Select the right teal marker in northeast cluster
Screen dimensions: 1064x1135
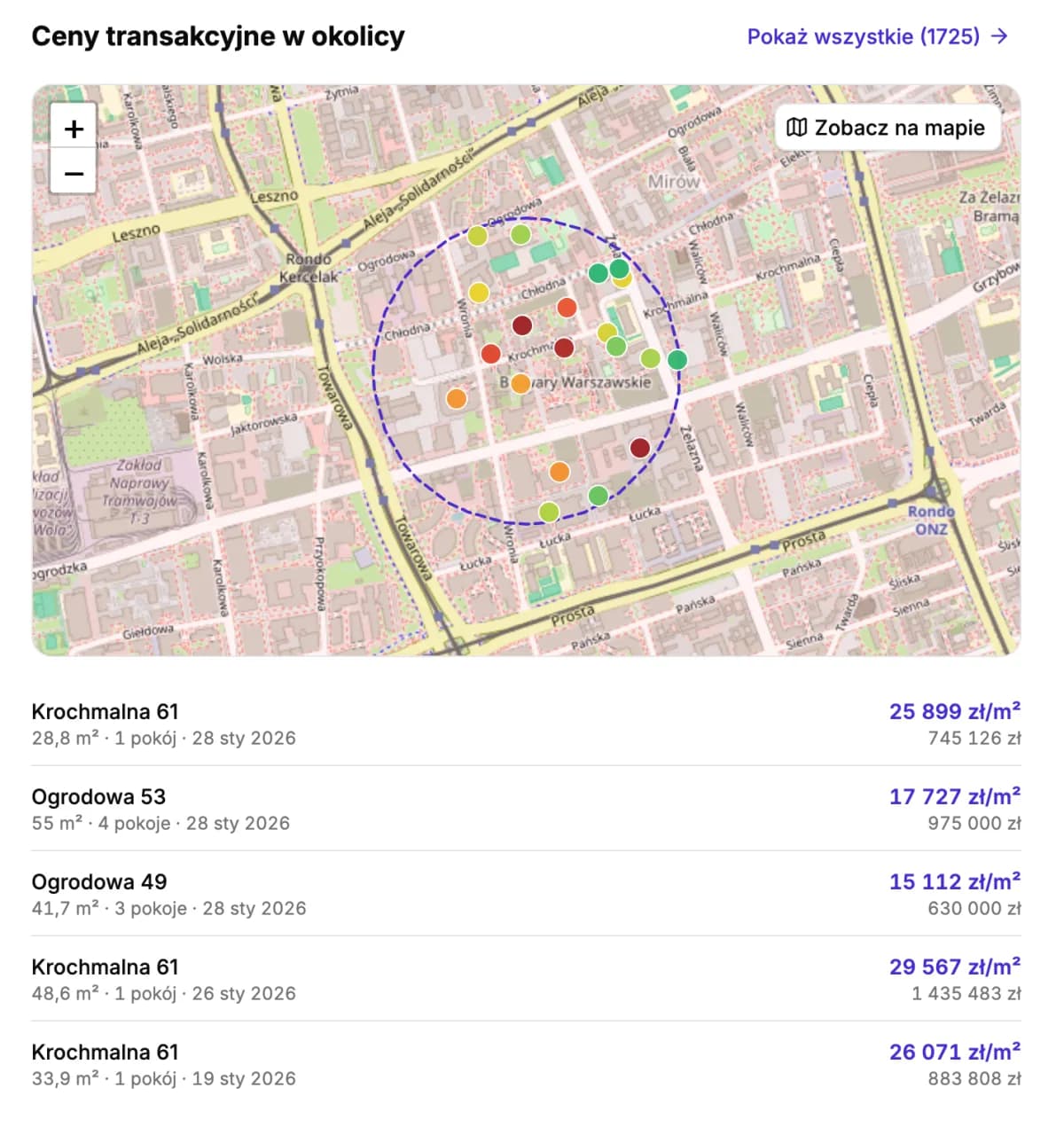pyautogui.click(x=620, y=268)
